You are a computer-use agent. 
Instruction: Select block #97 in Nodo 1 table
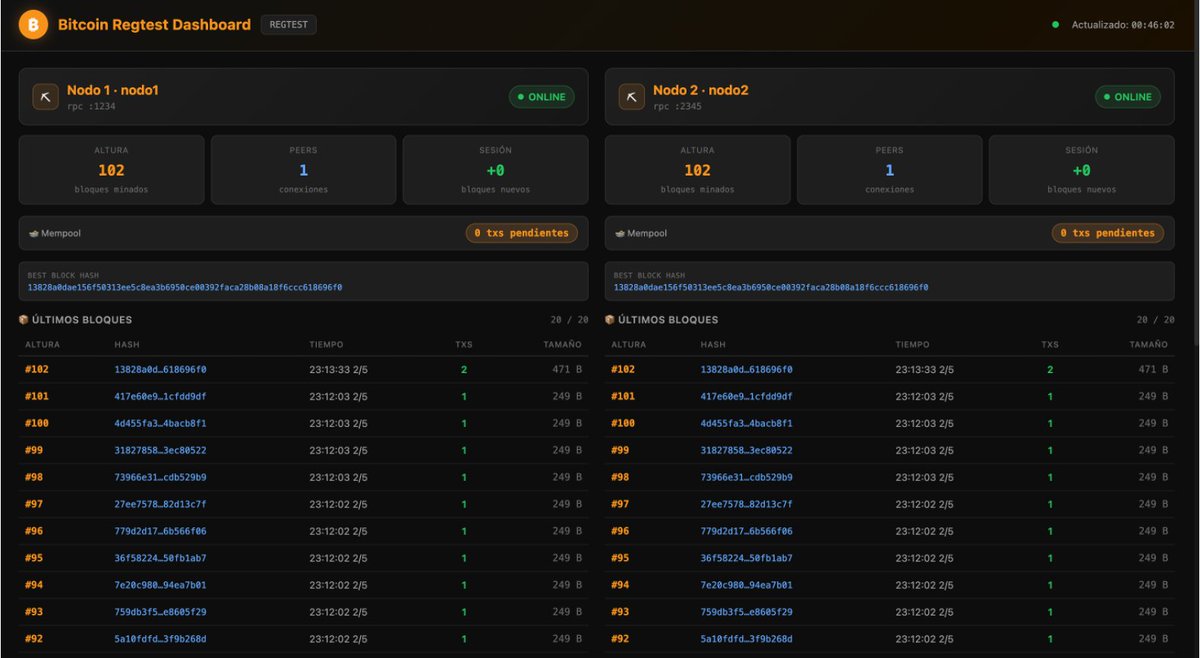click(x=34, y=504)
